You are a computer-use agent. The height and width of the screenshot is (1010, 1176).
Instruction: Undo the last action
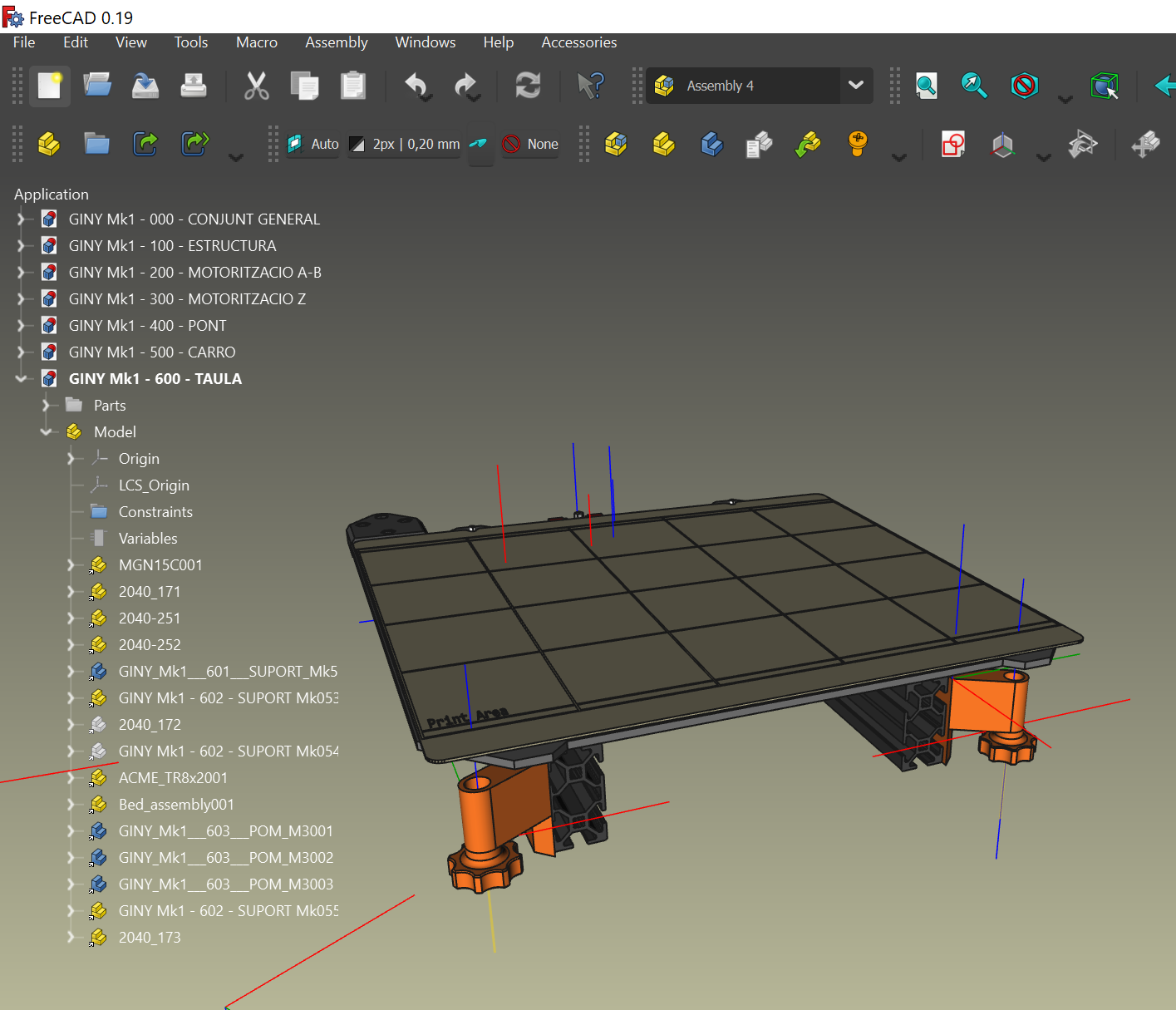point(417,86)
